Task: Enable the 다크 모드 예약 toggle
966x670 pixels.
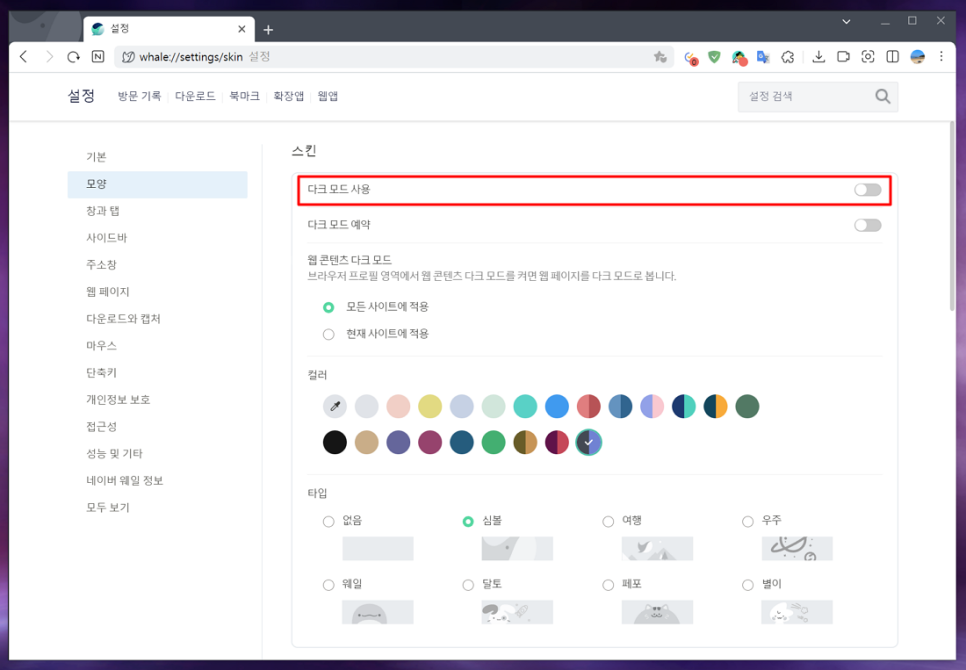Action: coord(867,225)
